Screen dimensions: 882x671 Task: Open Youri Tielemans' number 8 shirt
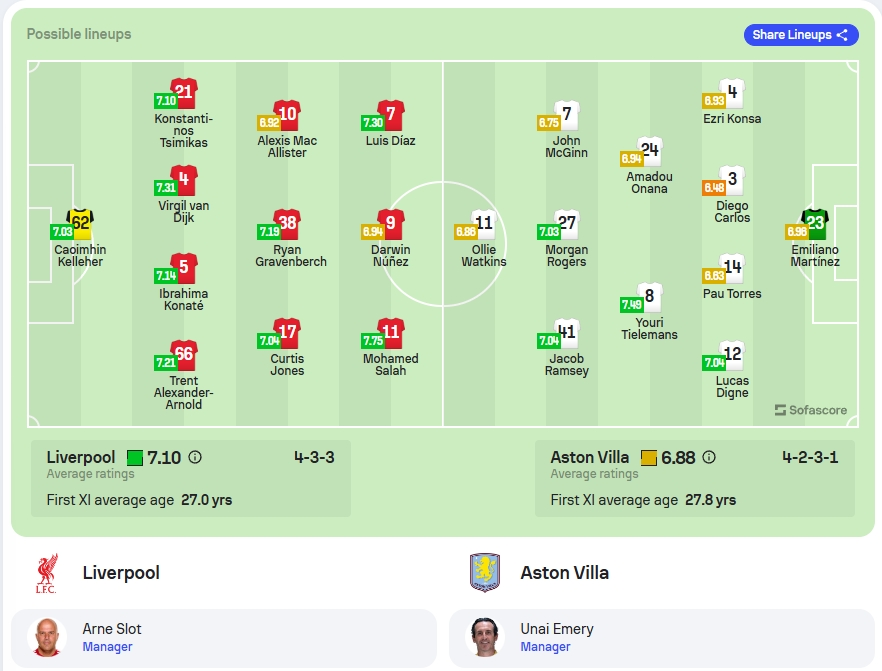coord(649,296)
